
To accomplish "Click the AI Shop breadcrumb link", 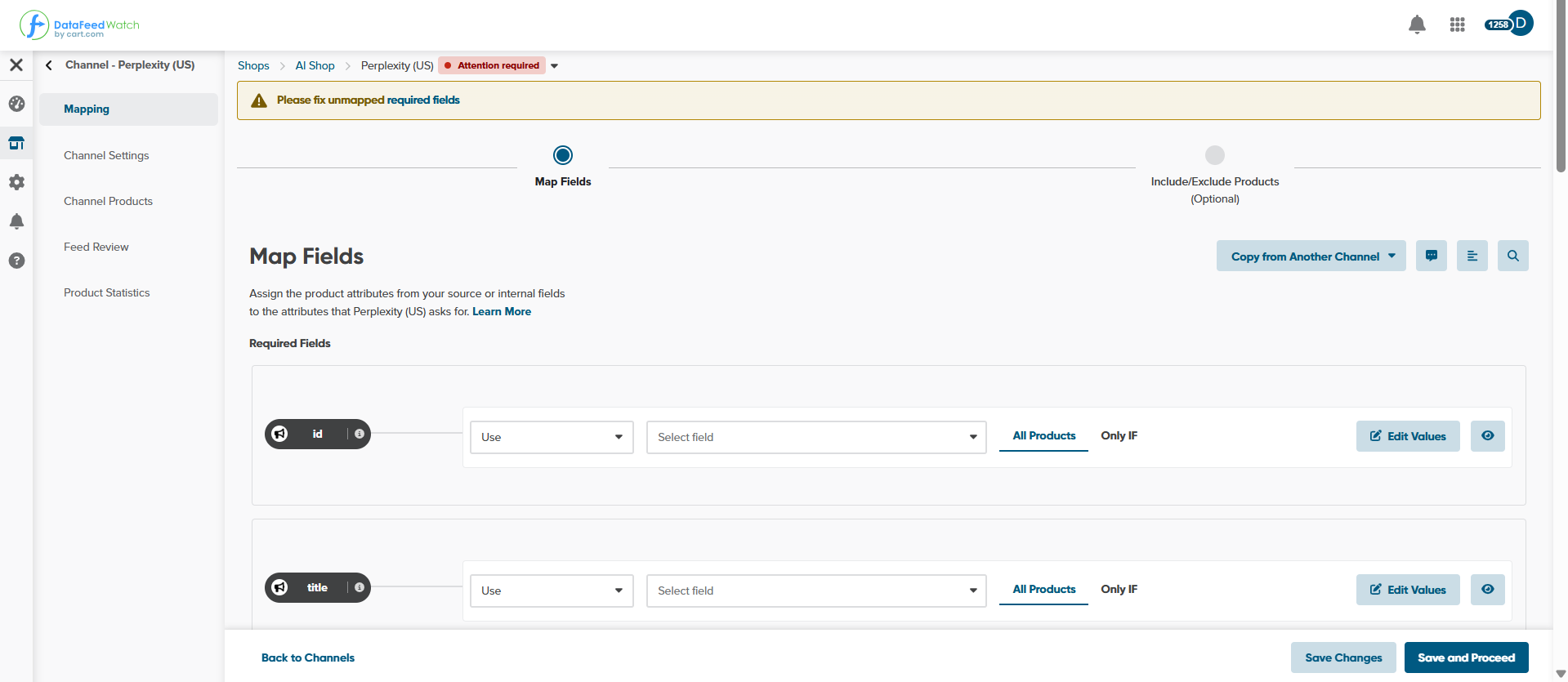I will pos(315,65).
